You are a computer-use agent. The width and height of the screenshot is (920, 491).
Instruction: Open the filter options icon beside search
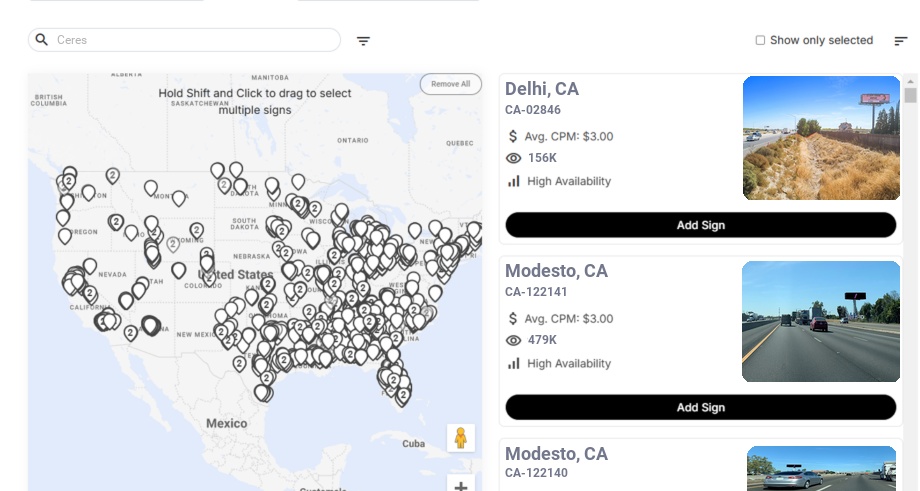364,41
